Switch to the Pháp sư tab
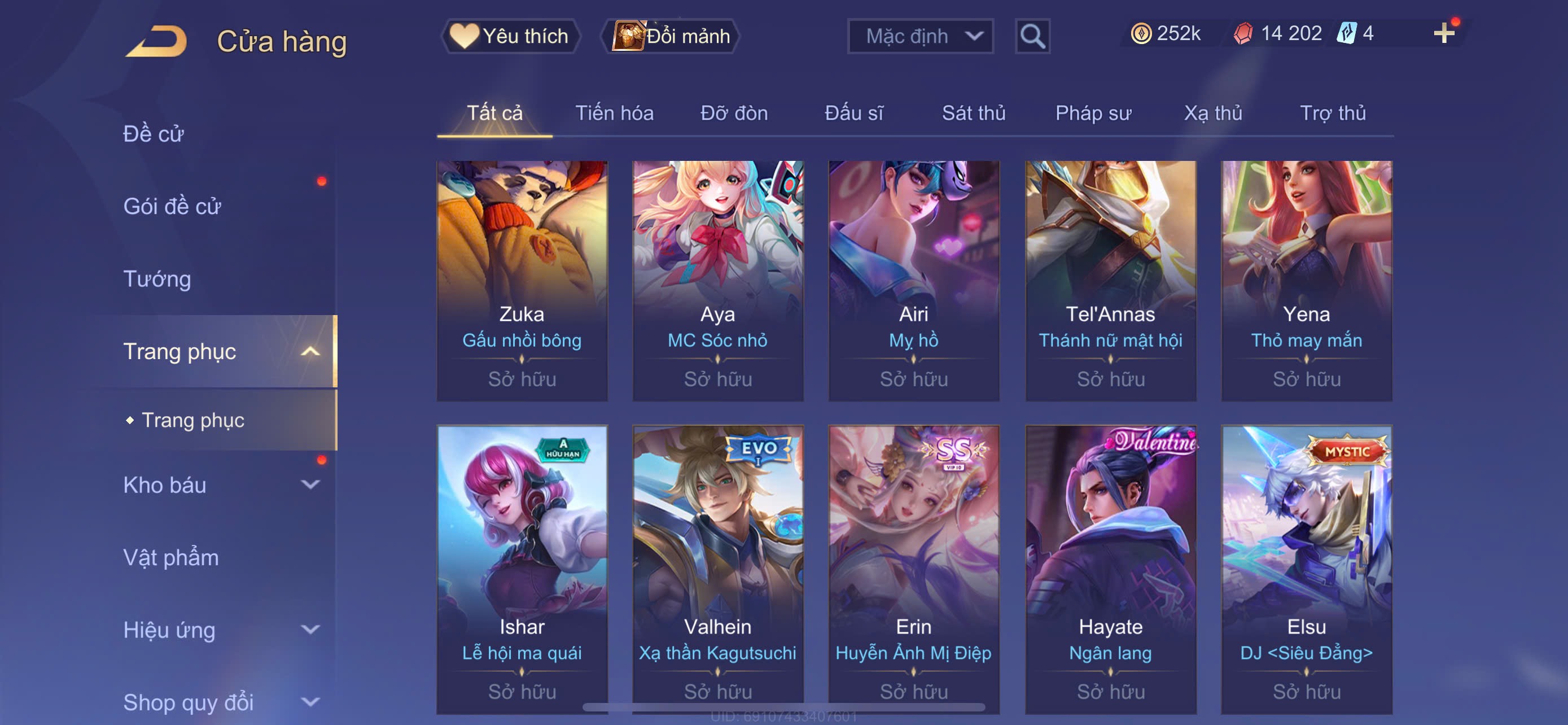 pos(1093,113)
